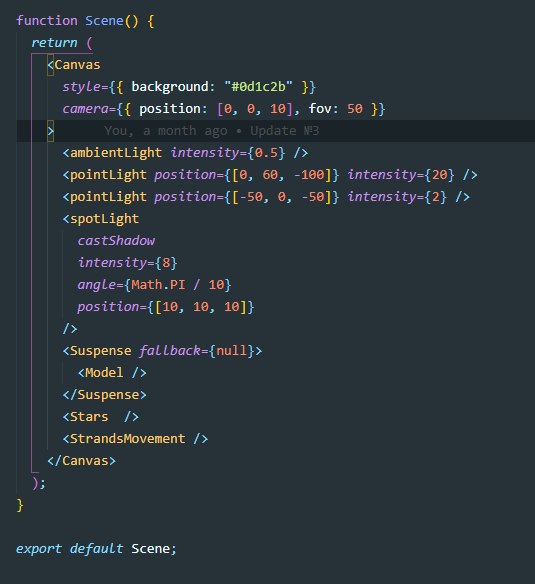The image size is (535, 584).
Task: Click the spotLight tag name
Action: pos(104,219)
